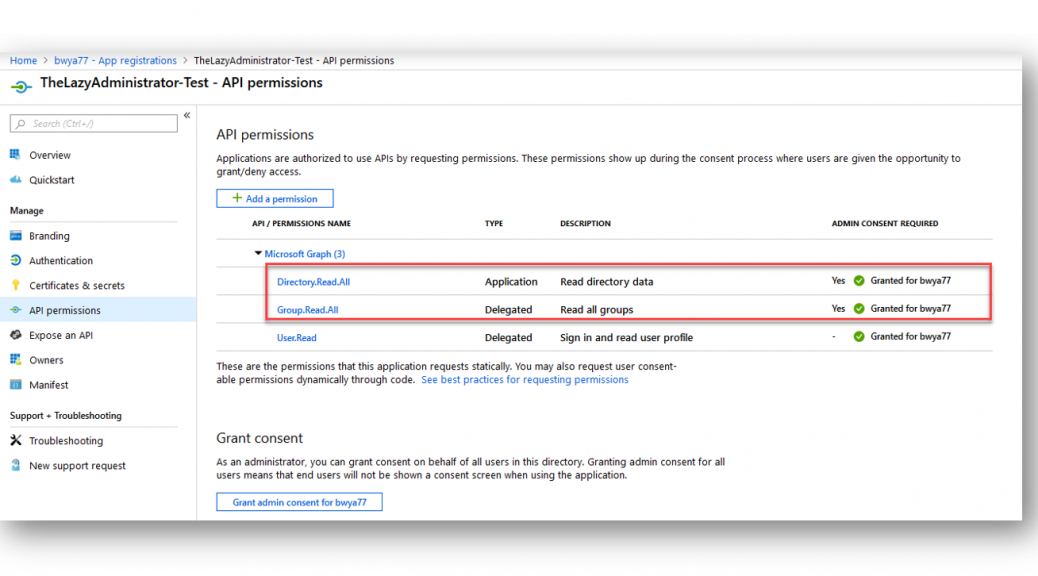Click the Admin Consent Required column header

pos(884,224)
